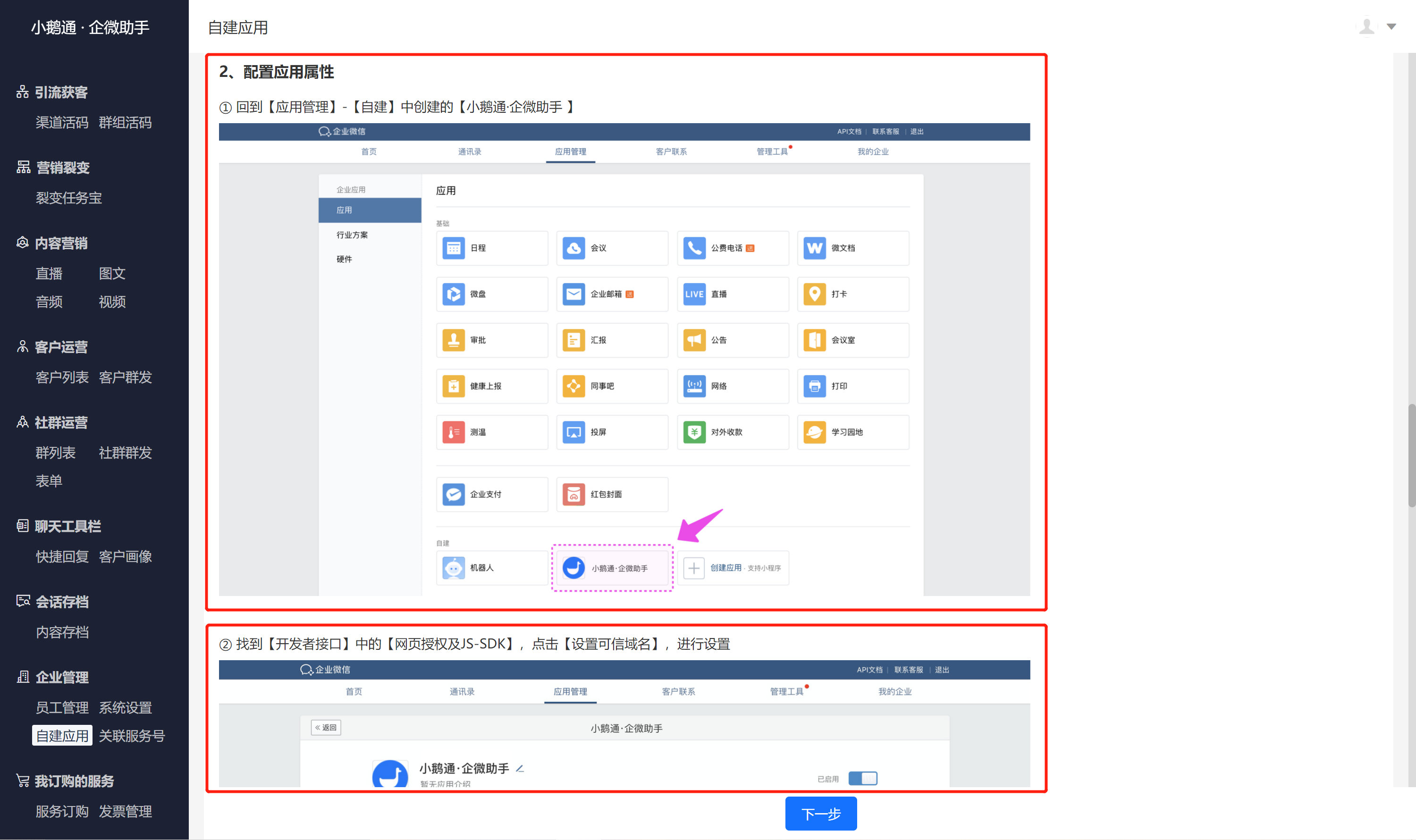Open 群组活码 in the sidebar
Viewport: 1416px width, 840px height.
(125, 122)
